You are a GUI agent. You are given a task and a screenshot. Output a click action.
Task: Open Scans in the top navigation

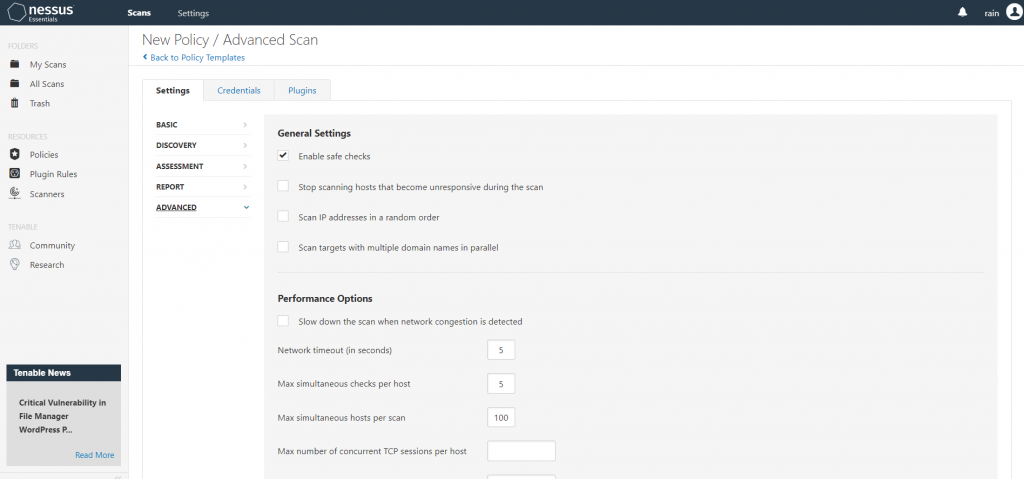[139, 13]
